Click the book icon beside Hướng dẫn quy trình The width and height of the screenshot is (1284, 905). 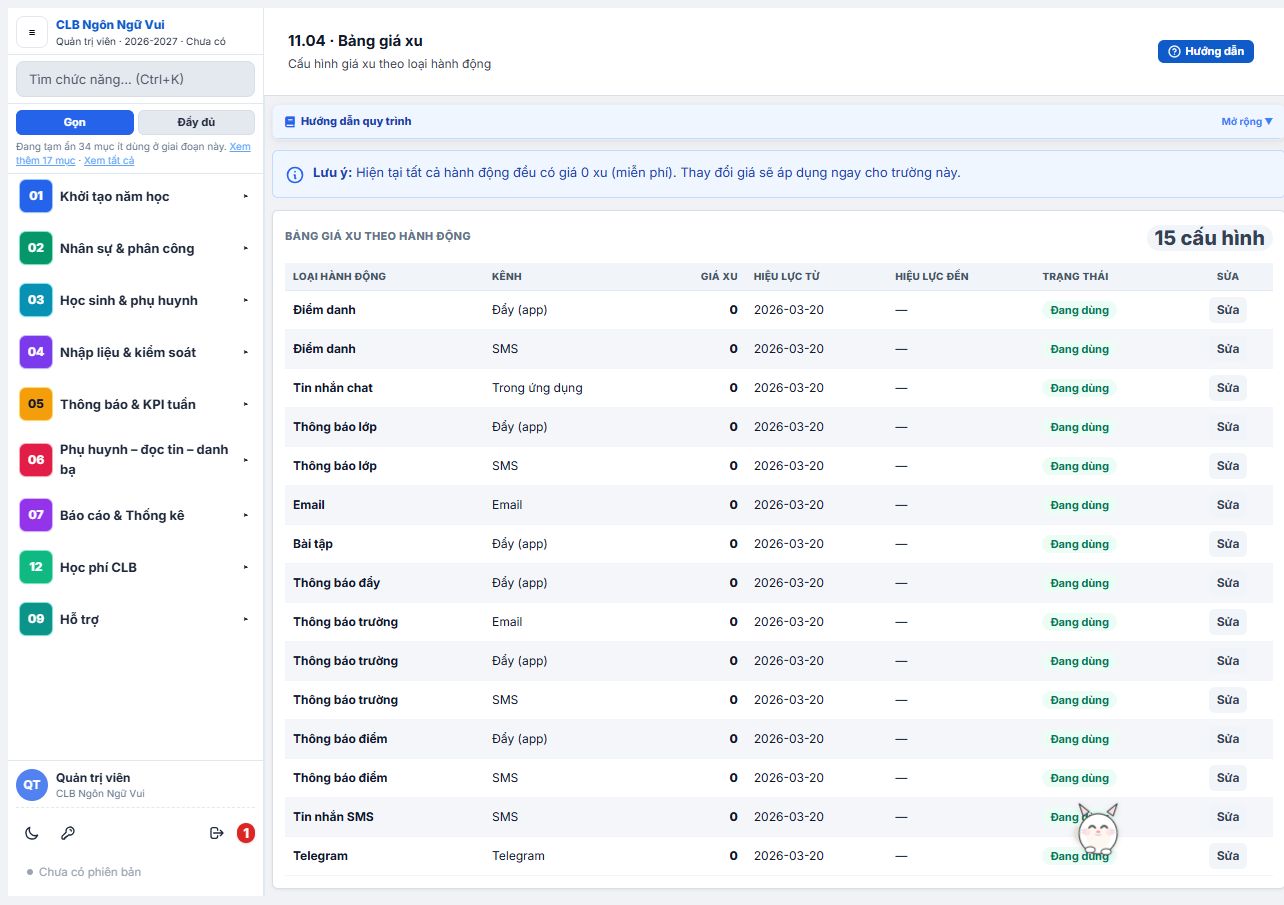click(x=290, y=122)
